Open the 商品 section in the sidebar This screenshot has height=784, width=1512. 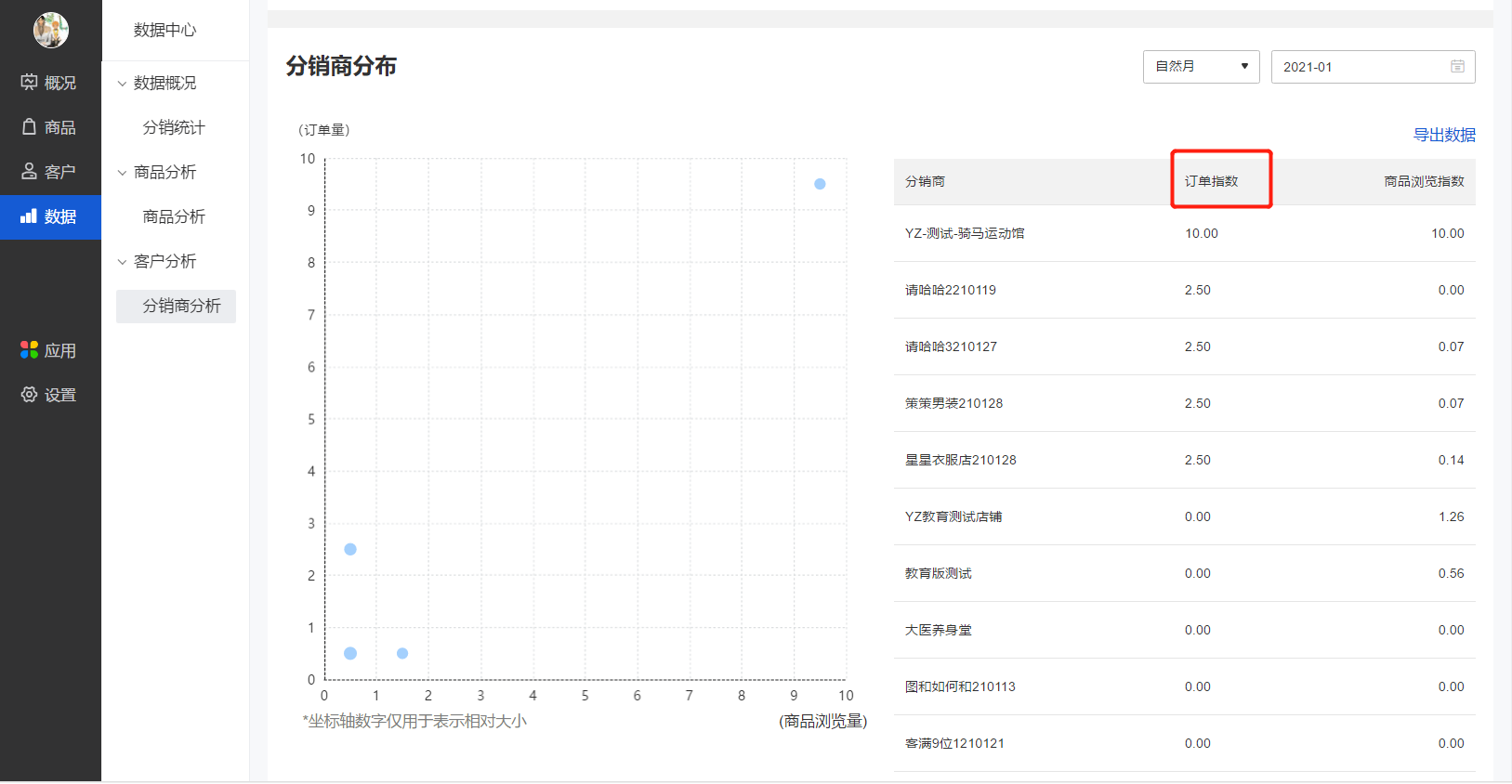click(50, 127)
